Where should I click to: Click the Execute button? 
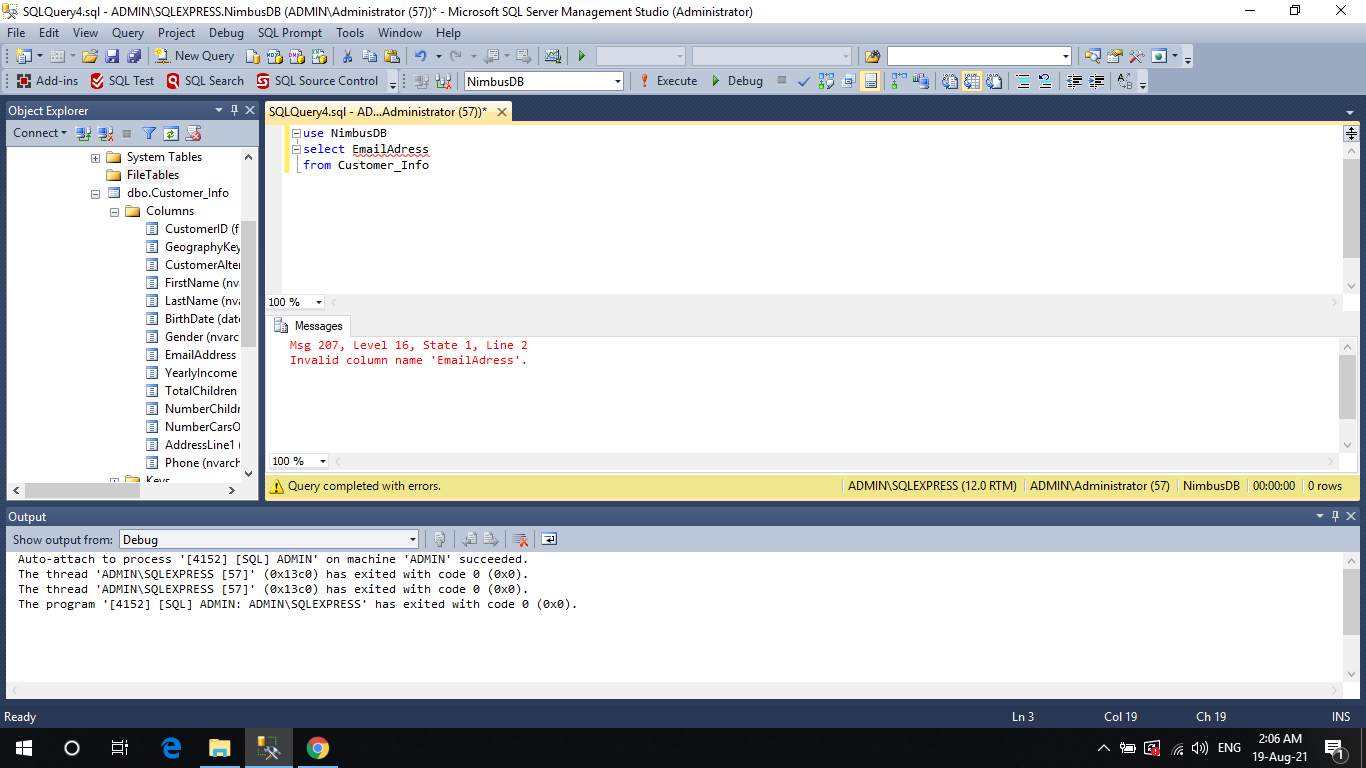click(x=667, y=81)
